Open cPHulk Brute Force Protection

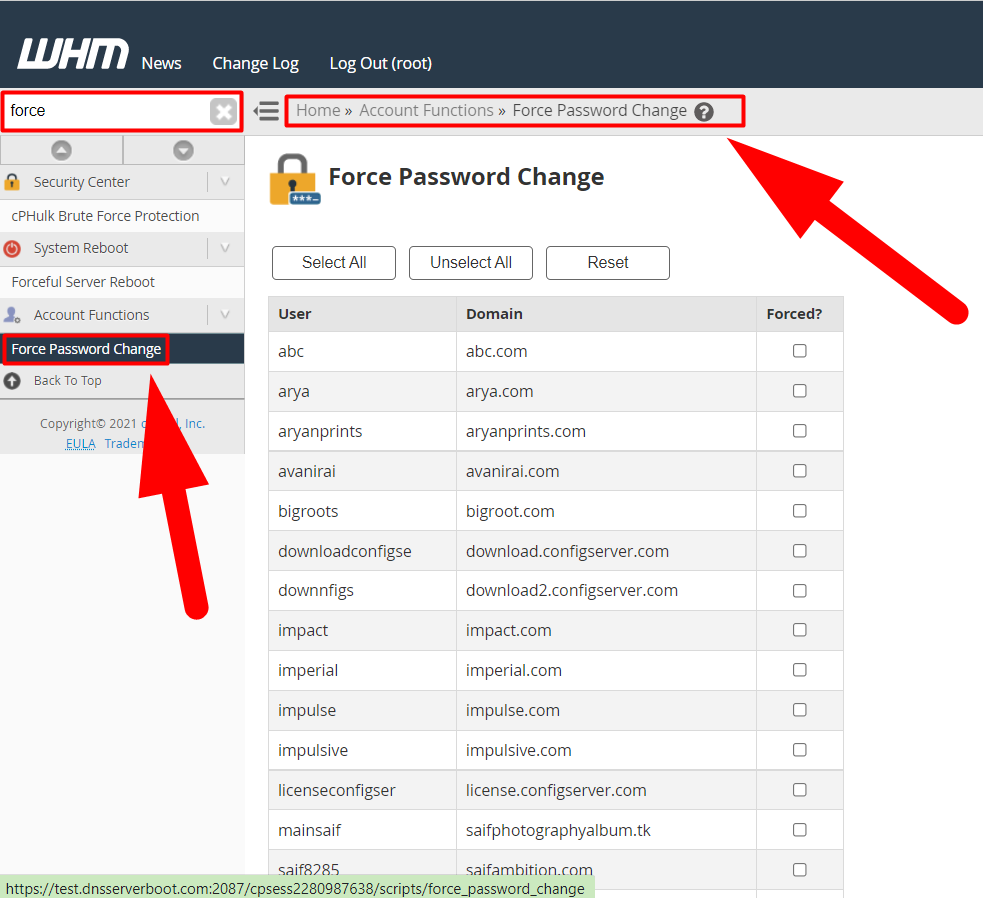point(105,216)
